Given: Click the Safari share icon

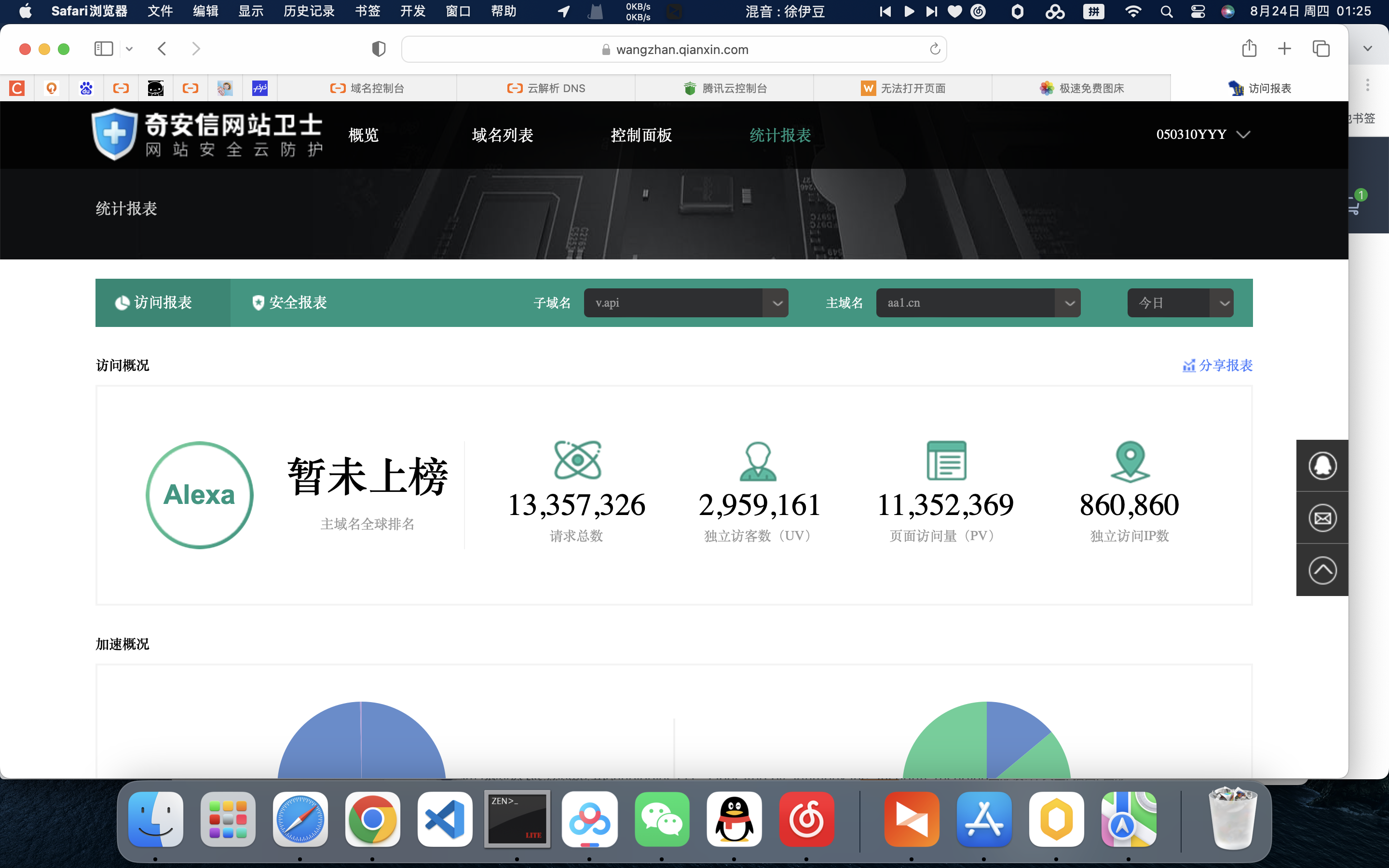Looking at the screenshot, I should (x=1249, y=48).
